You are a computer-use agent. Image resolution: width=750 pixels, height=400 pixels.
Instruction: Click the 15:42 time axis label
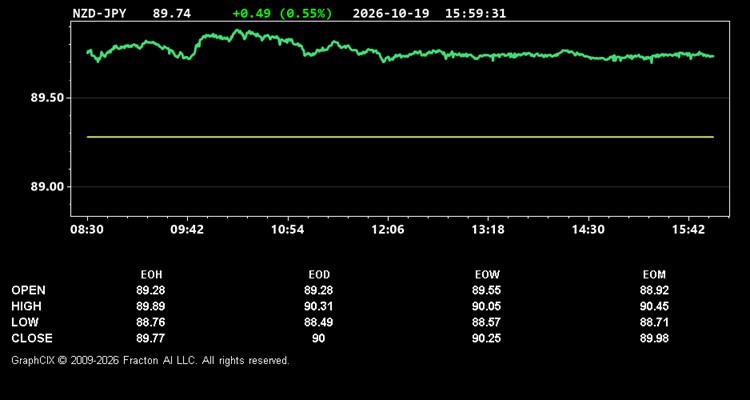[x=688, y=230]
